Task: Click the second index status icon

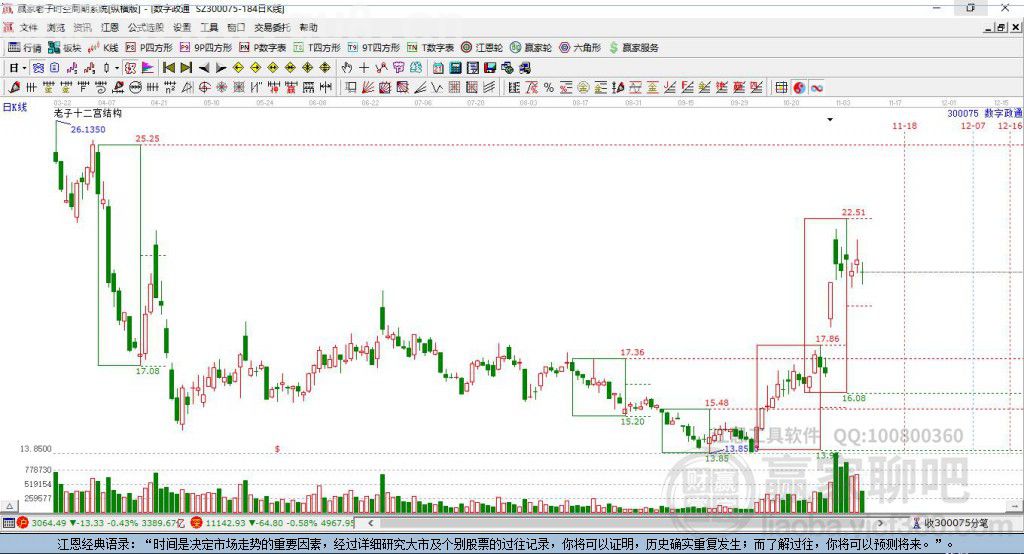Action: (x=197, y=523)
